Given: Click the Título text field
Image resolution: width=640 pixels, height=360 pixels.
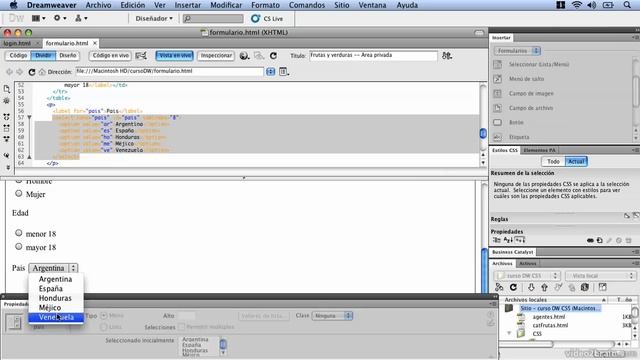Looking at the screenshot, I should point(373,56).
